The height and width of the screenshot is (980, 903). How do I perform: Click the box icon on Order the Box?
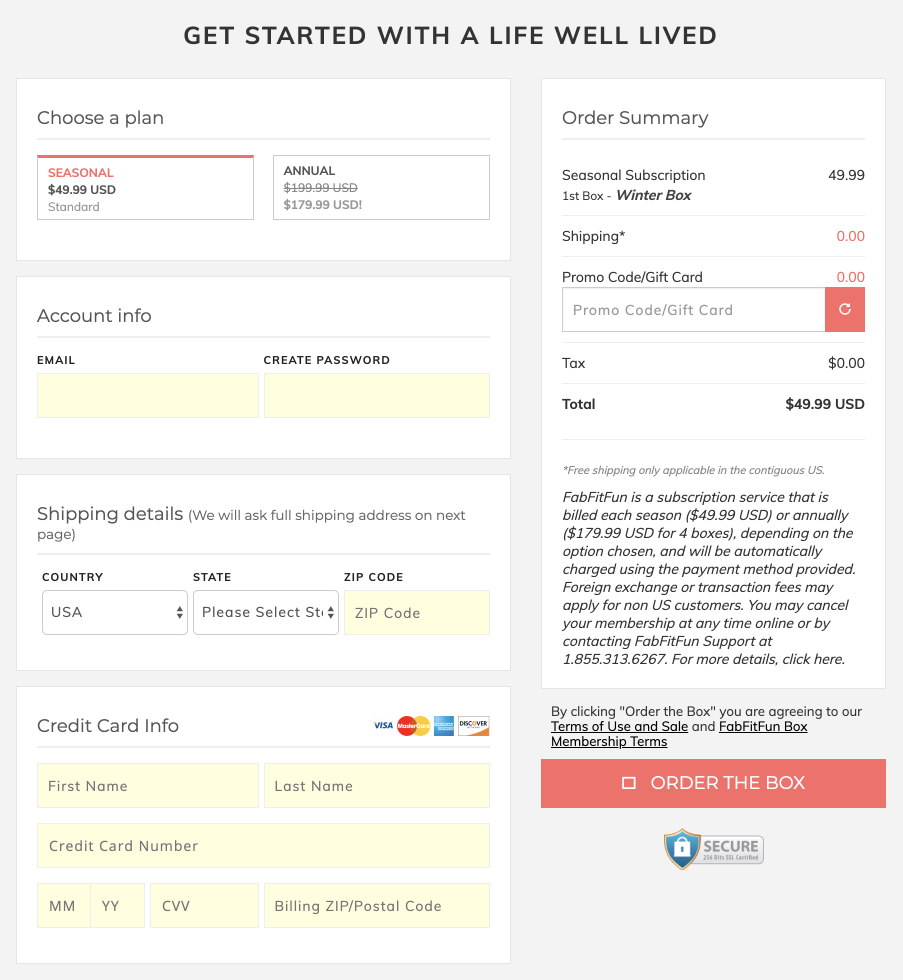click(x=630, y=783)
